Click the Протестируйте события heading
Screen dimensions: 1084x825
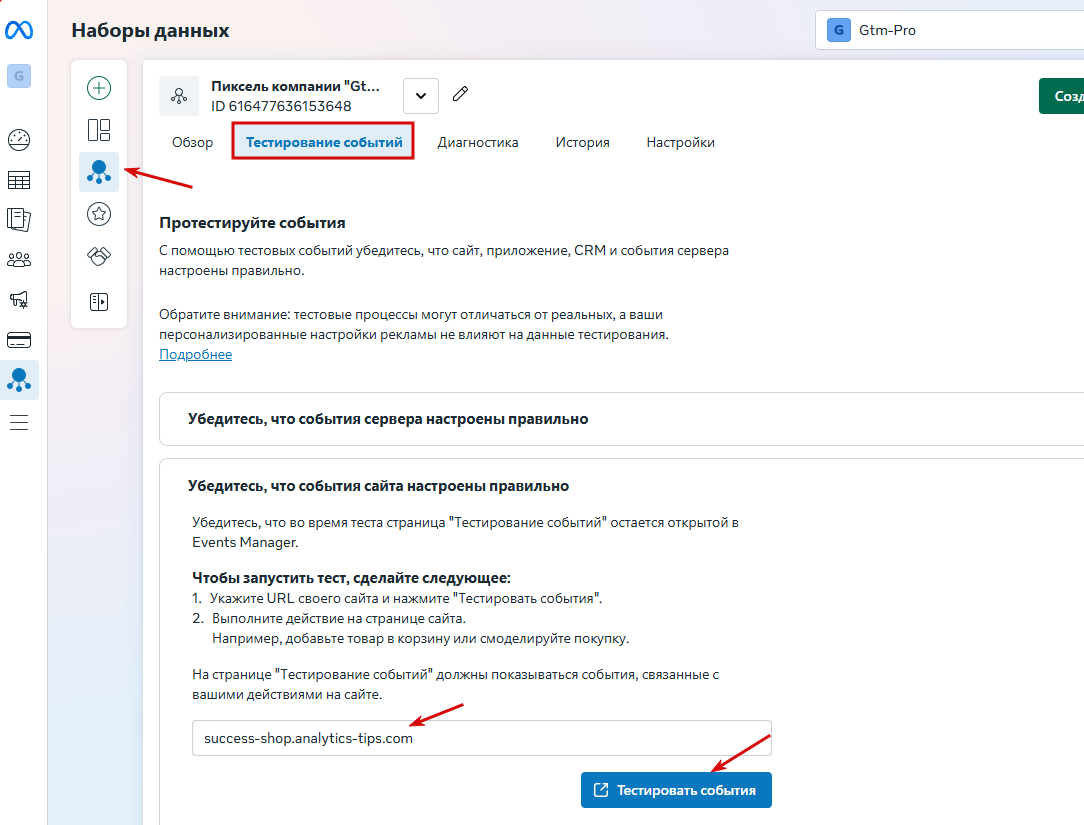pos(252,223)
